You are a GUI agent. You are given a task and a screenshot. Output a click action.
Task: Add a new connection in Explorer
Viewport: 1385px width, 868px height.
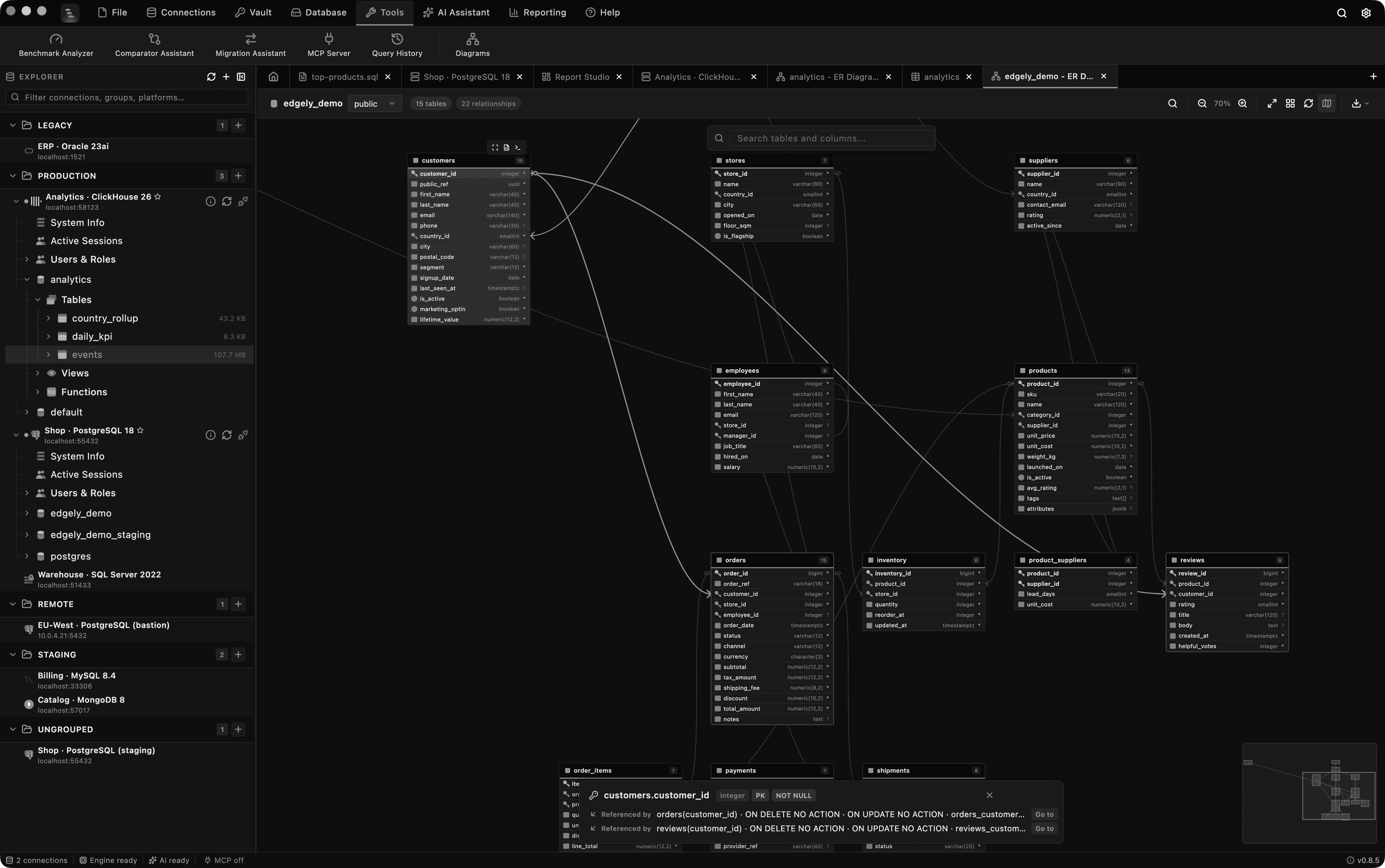click(226, 77)
